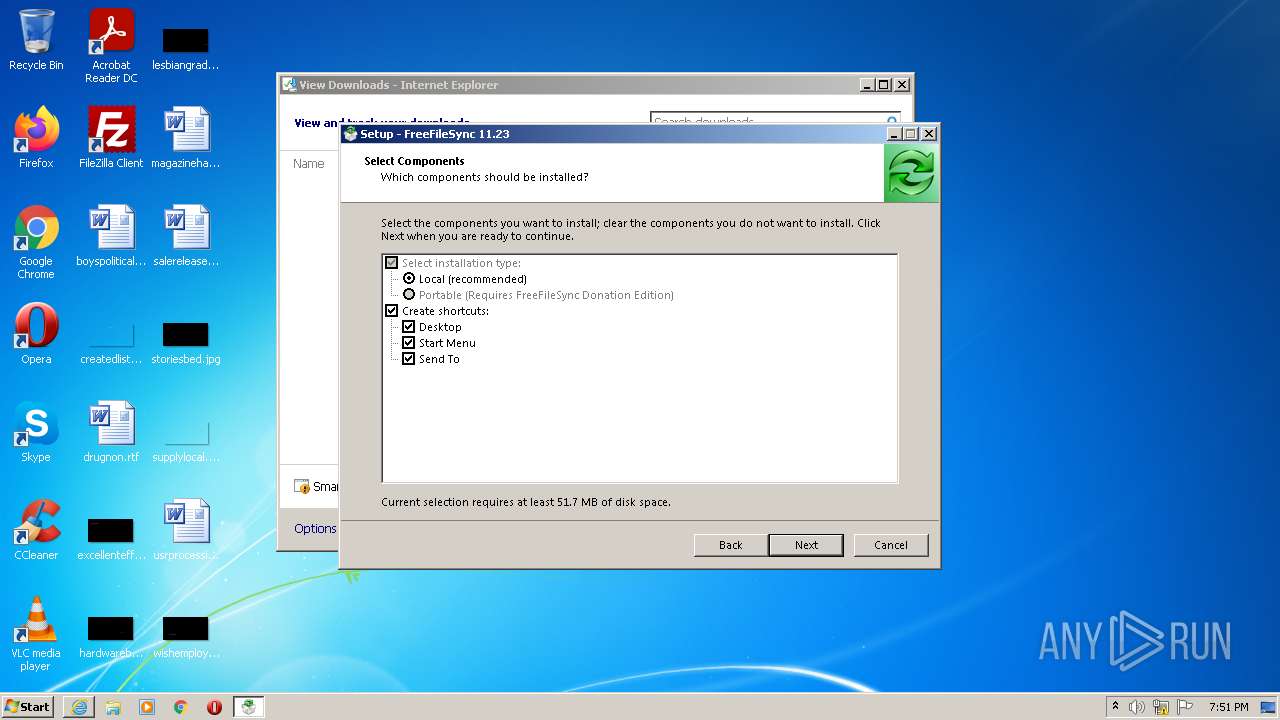Open the Skype desktop shortcut
Image resolution: width=1280 pixels, height=720 pixels.
(x=36, y=432)
